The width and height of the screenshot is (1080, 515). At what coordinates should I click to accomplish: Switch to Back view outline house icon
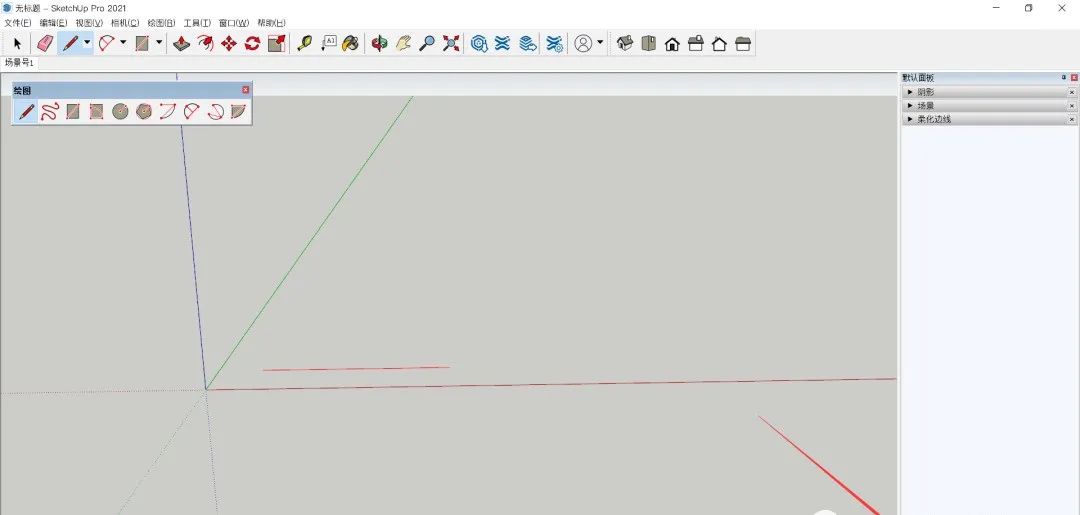(x=719, y=45)
